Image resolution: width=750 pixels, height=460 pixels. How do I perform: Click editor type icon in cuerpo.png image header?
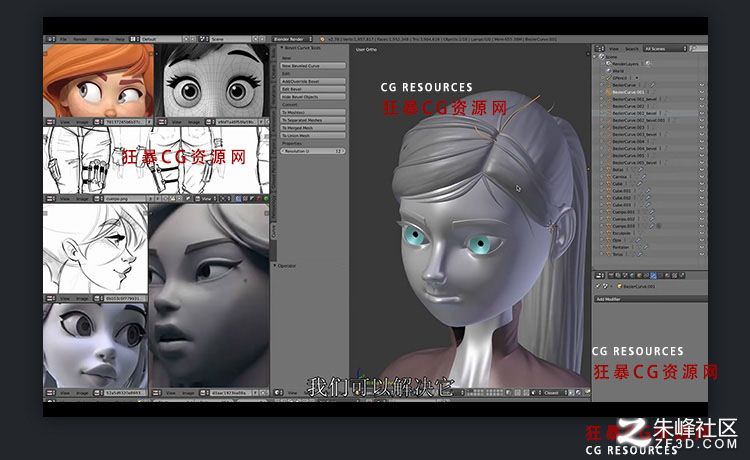tap(50, 198)
